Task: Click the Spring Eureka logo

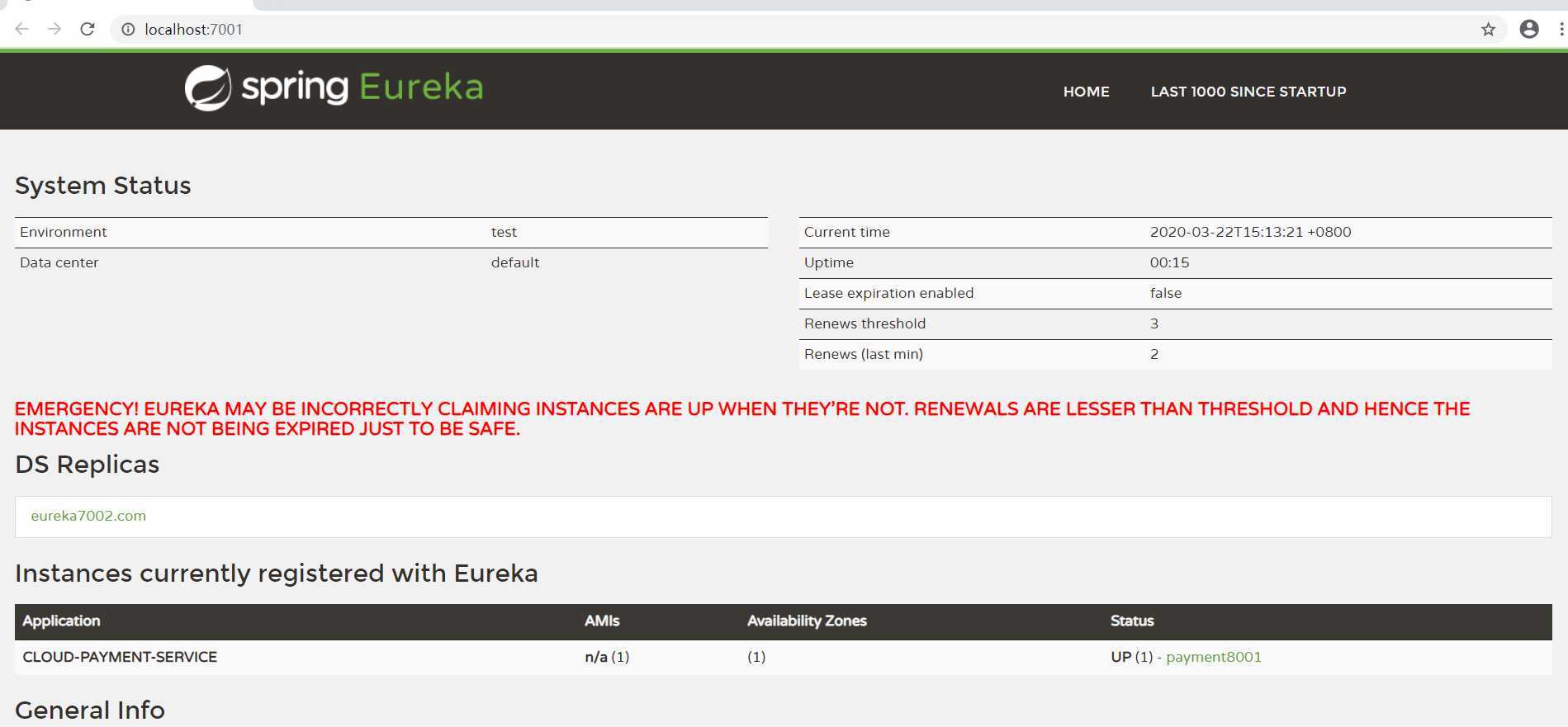Action: click(x=334, y=87)
